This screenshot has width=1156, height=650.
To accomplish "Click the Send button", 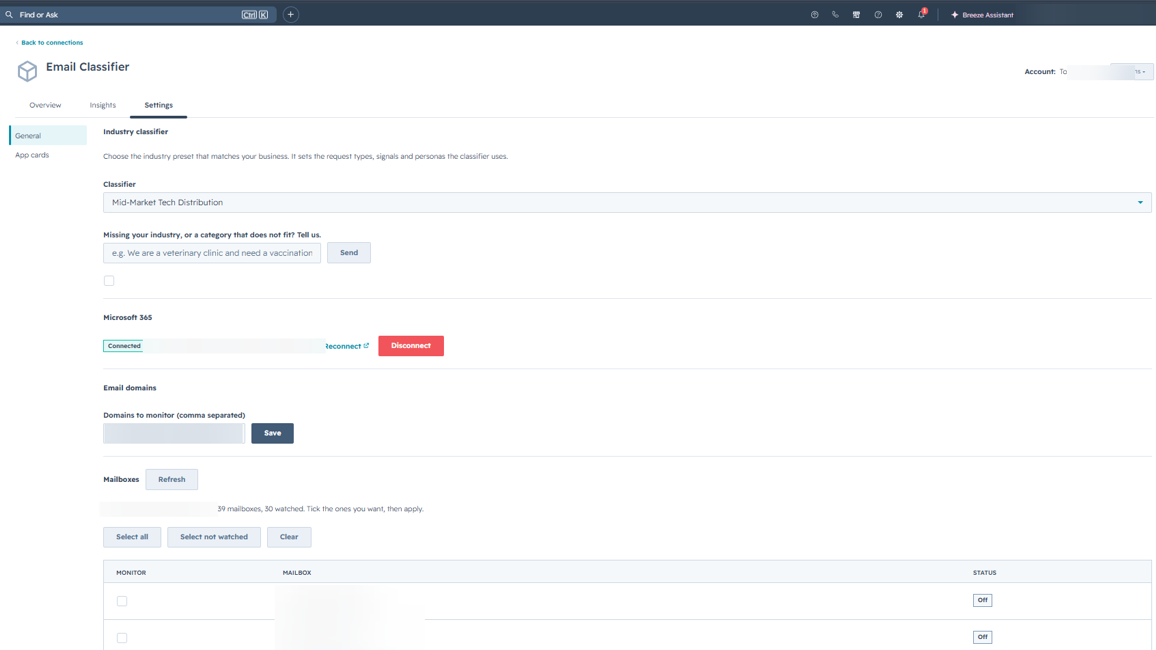I will [349, 253].
